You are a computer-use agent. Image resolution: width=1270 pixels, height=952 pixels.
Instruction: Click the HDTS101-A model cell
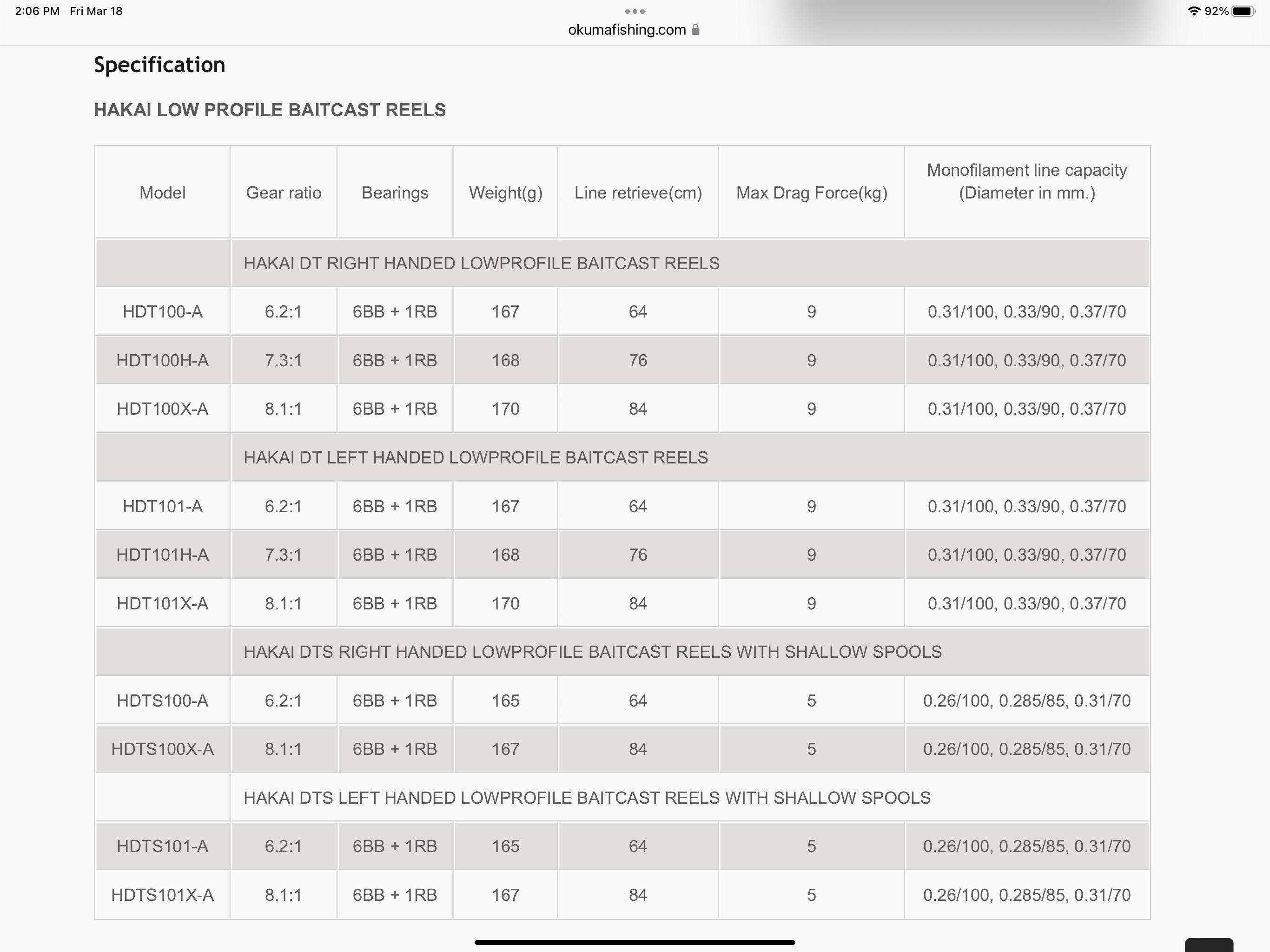coord(163,846)
